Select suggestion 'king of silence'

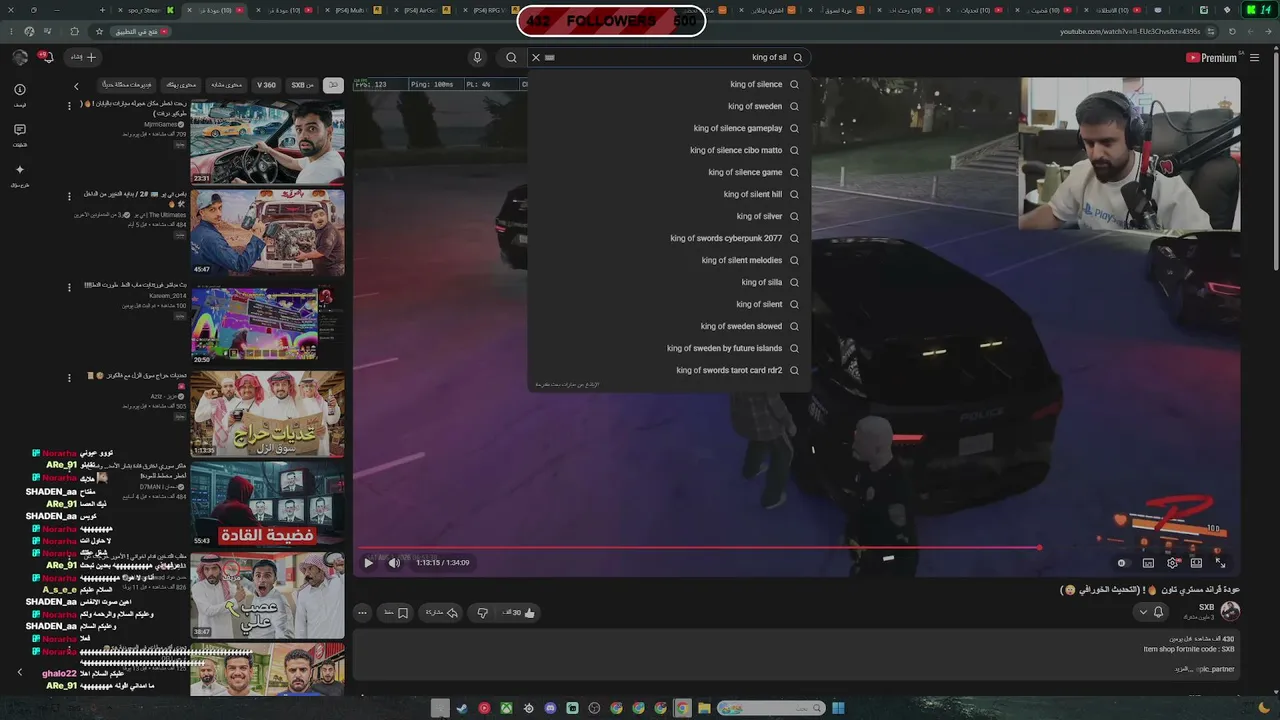pyautogui.click(x=670, y=85)
